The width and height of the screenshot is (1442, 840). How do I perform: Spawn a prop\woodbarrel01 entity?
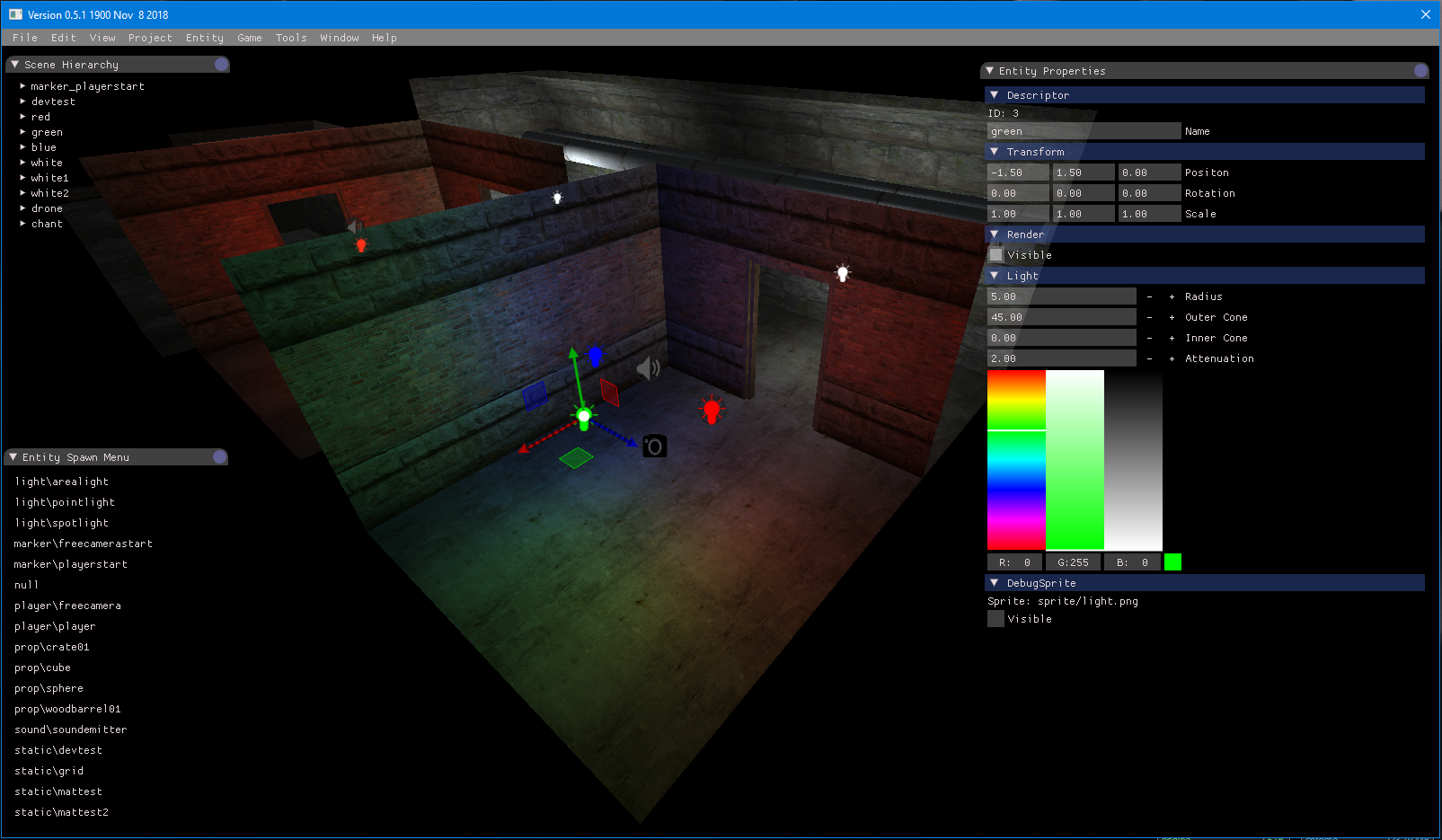(67, 709)
